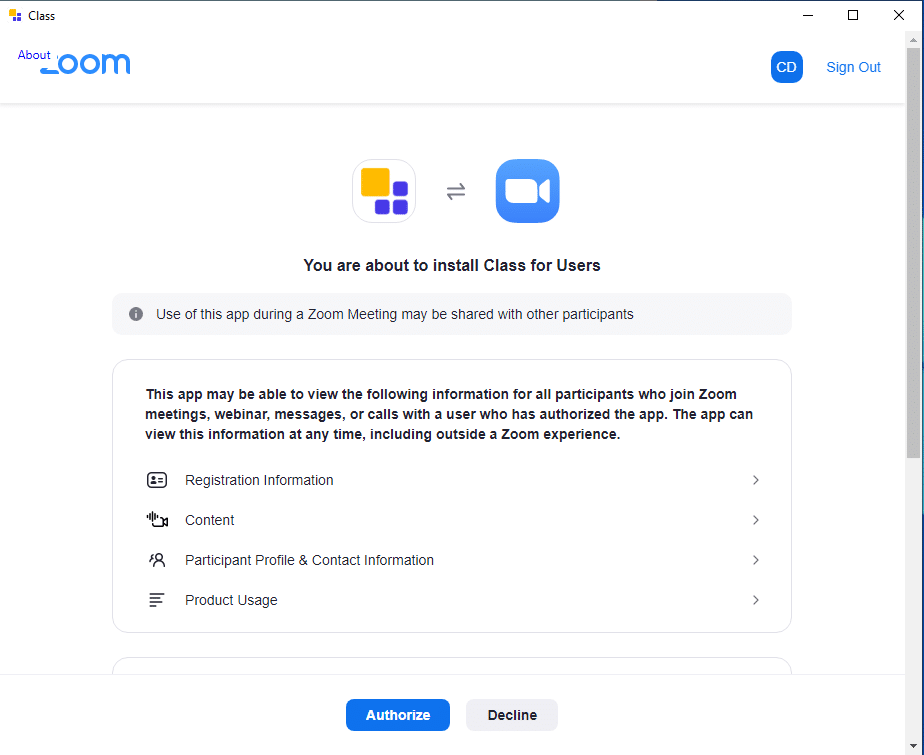Click the Sign Out link
The width and height of the screenshot is (924, 755).
click(853, 67)
